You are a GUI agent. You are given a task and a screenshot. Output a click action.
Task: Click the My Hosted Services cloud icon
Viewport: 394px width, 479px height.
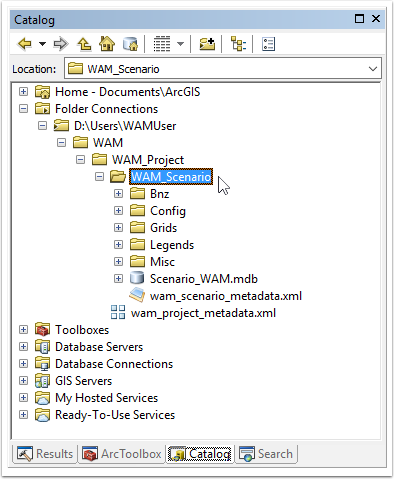click(x=42, y=398)
